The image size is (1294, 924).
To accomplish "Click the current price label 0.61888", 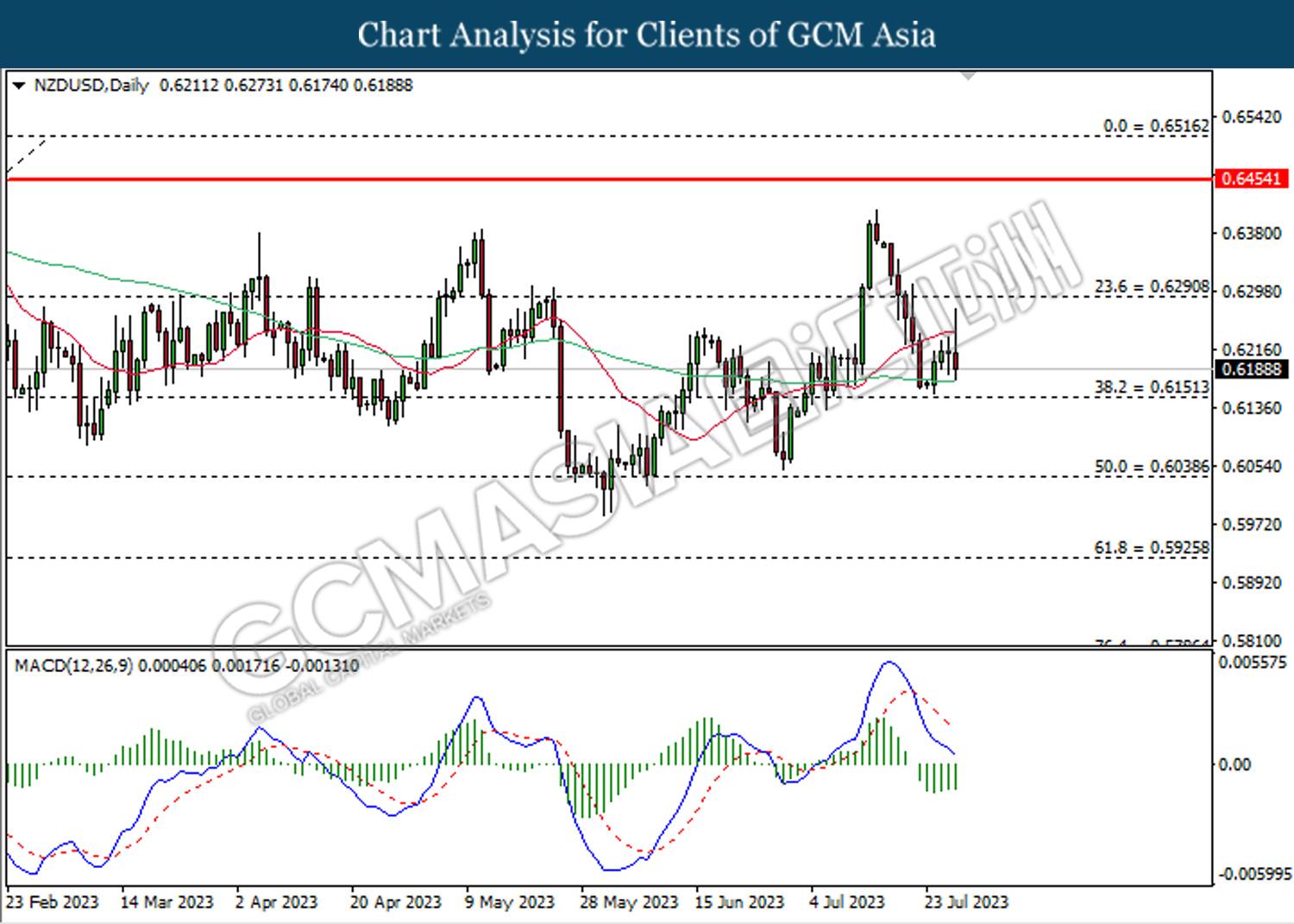I will 1252,369.
